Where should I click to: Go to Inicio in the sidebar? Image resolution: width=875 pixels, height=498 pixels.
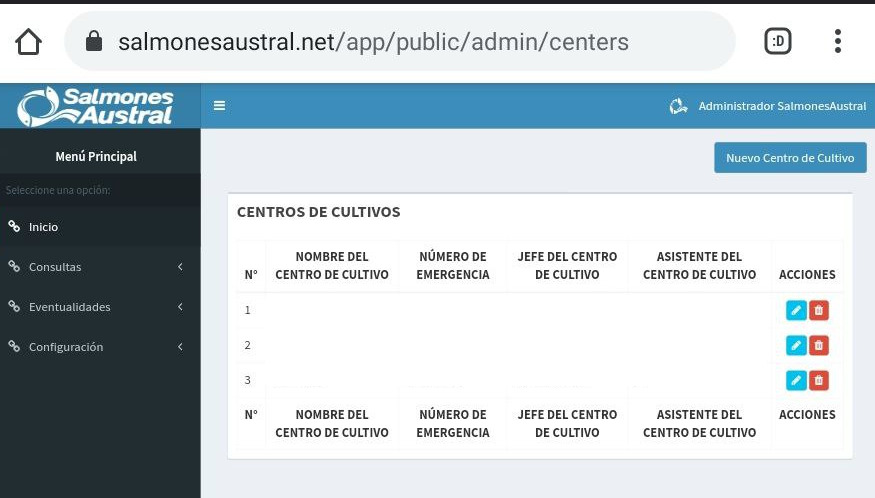click(x=43, y=227)
